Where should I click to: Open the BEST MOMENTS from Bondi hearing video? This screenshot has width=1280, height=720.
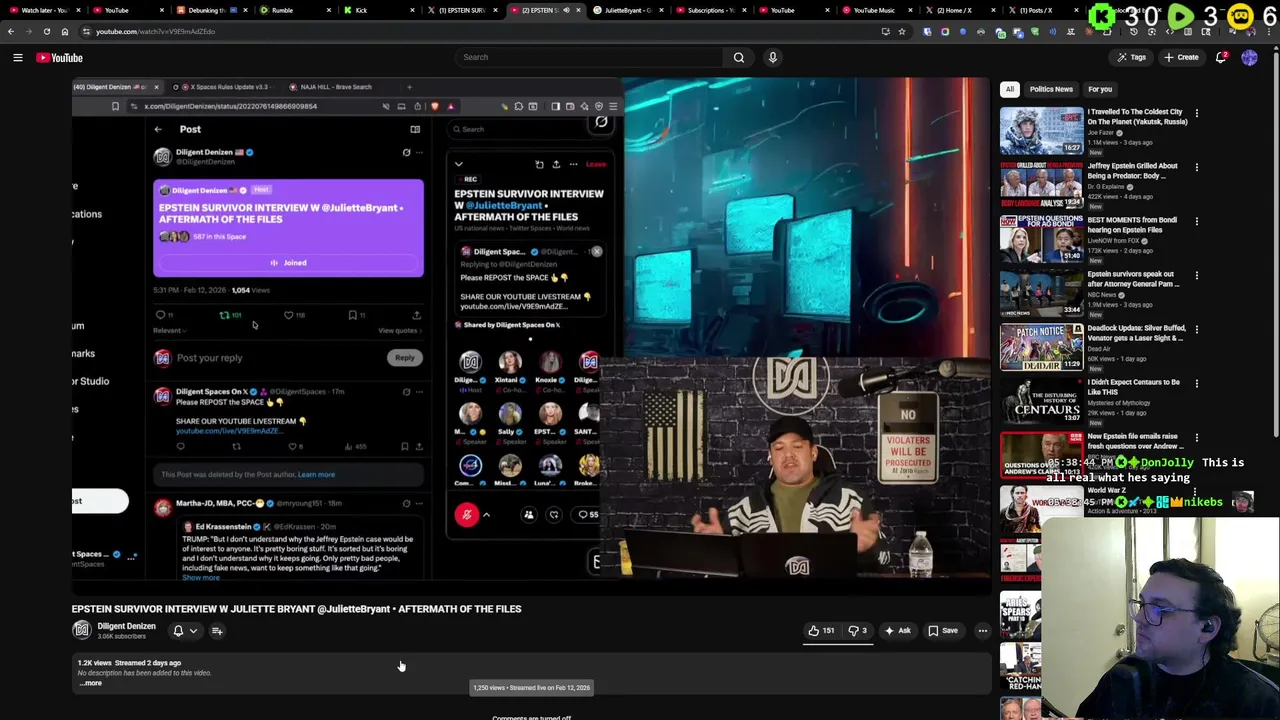[x=1041, y=238]
